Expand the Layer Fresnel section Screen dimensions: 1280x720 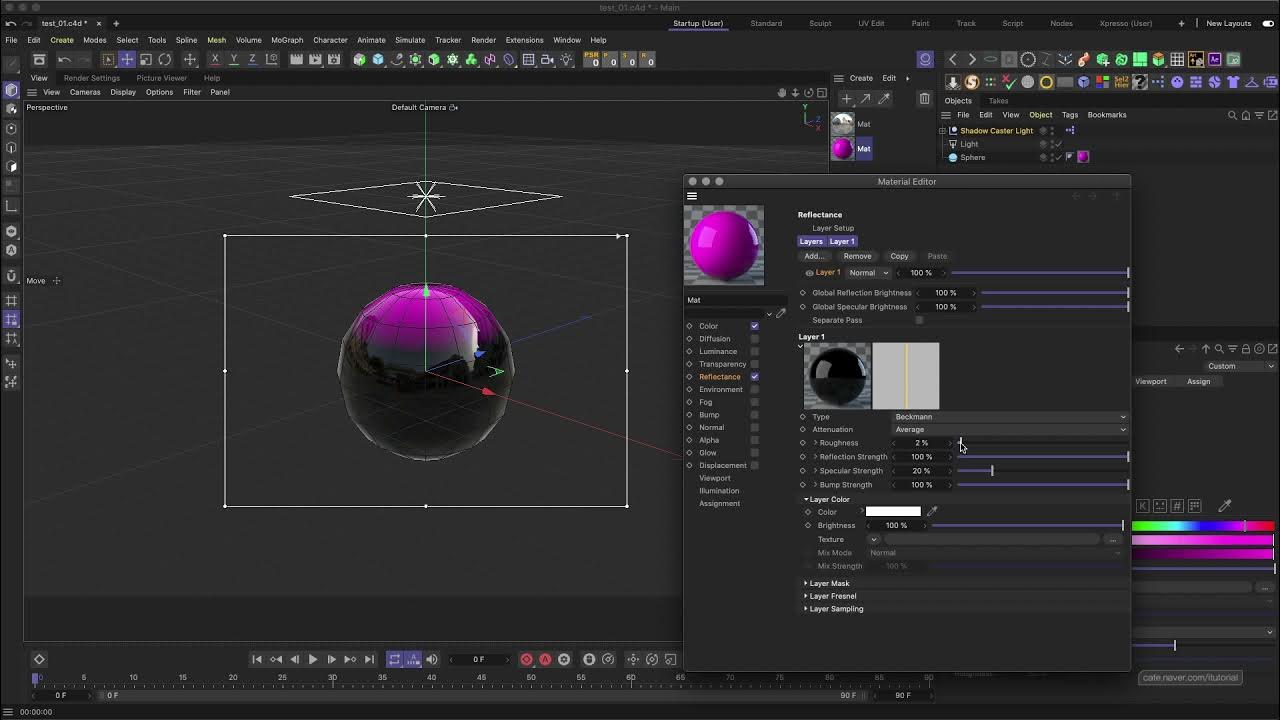point(806,596)
